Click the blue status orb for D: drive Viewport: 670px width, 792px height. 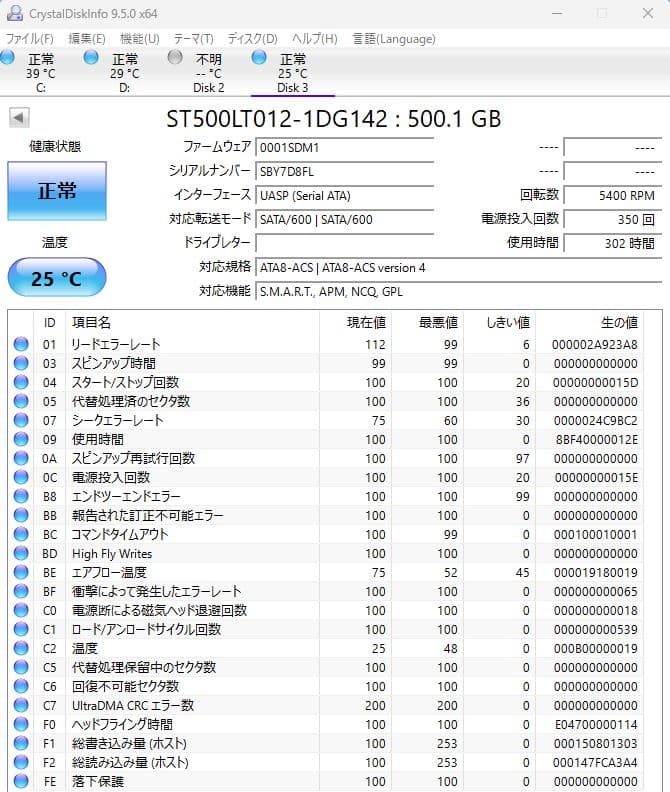tap(91, 58)
